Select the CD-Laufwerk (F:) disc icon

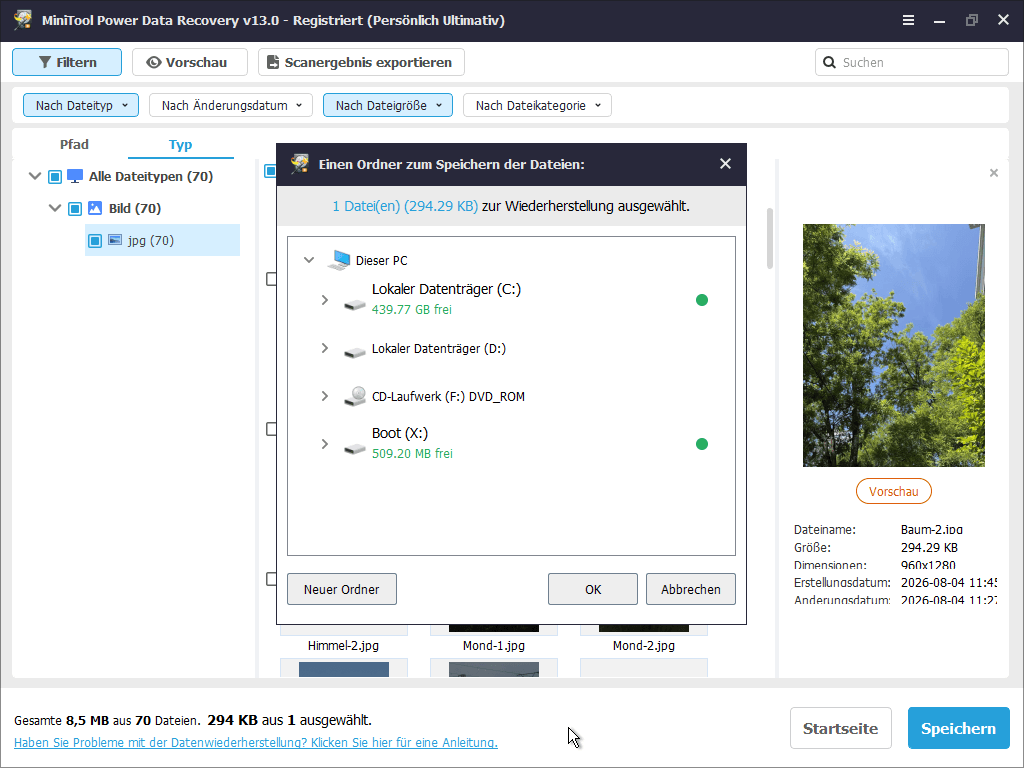pyautogui.click(x=355, y=396)
